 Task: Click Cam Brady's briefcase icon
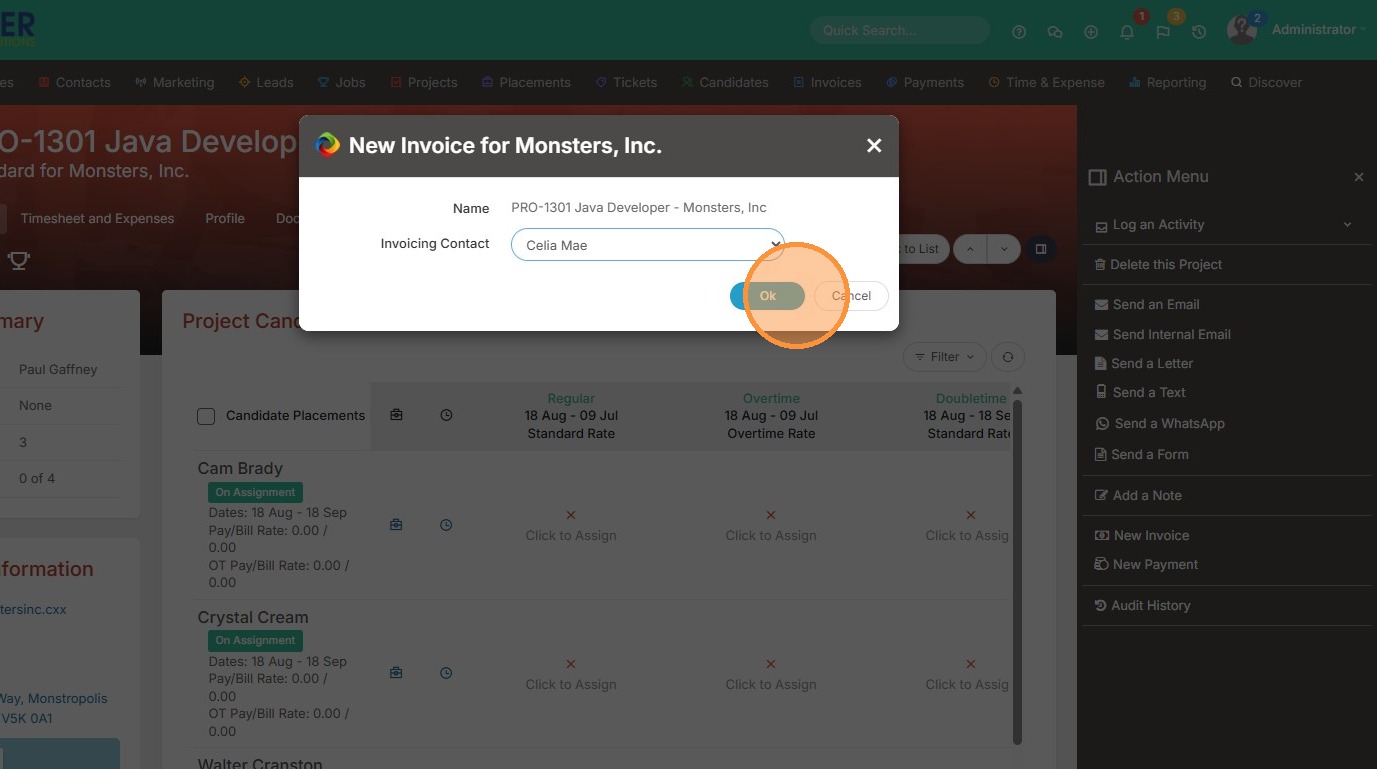tap(396, 524)
